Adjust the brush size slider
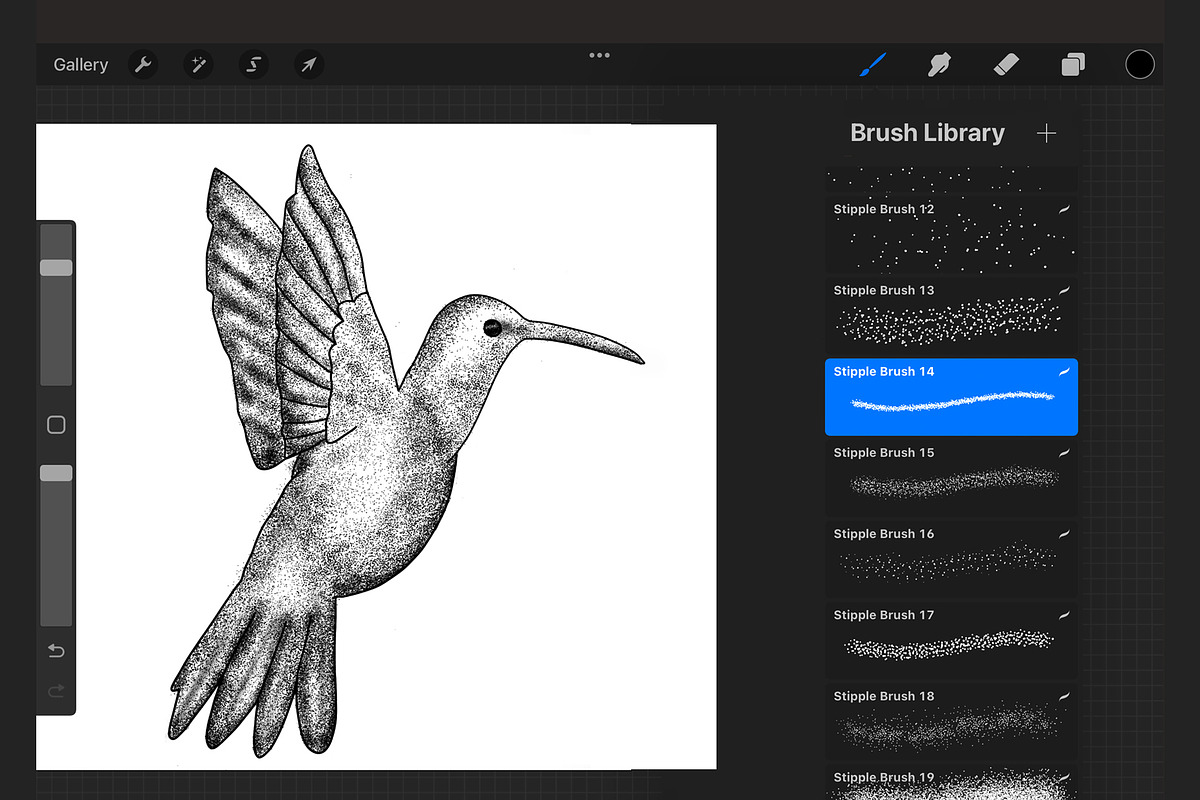Image resolution: width=1200 pixels, height=800 pixels. tap(56, 267)
